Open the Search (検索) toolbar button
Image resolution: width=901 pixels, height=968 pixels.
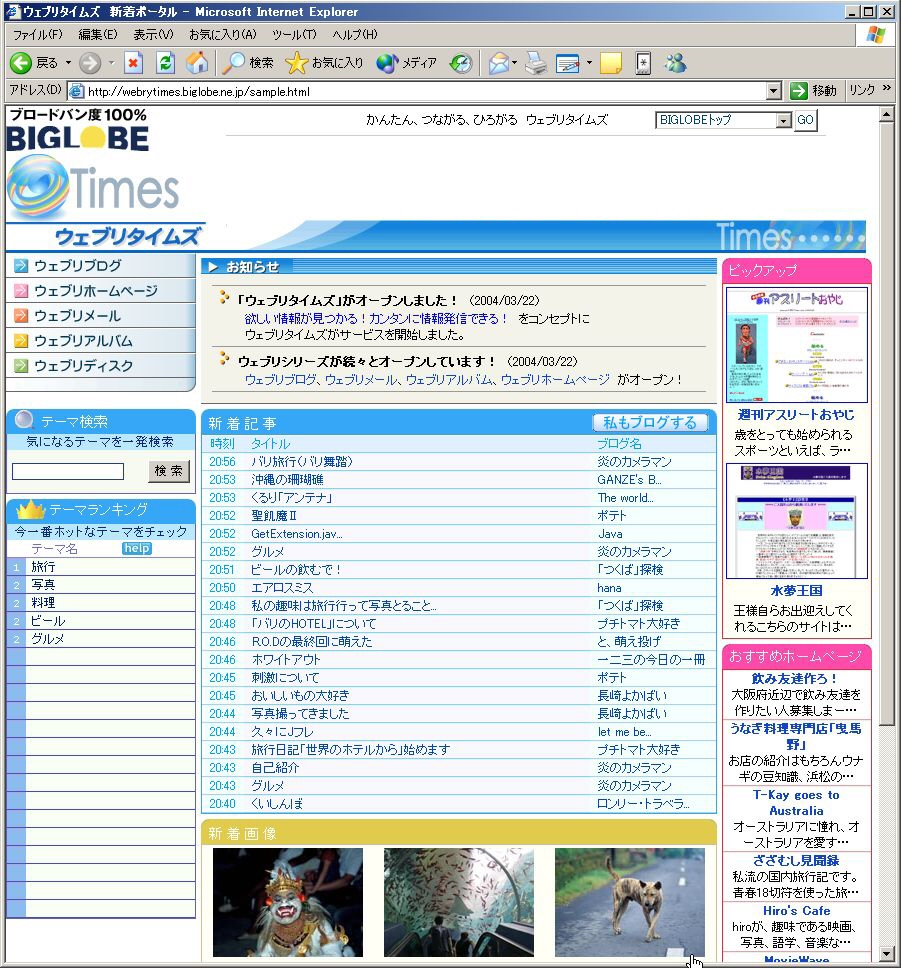248,62
